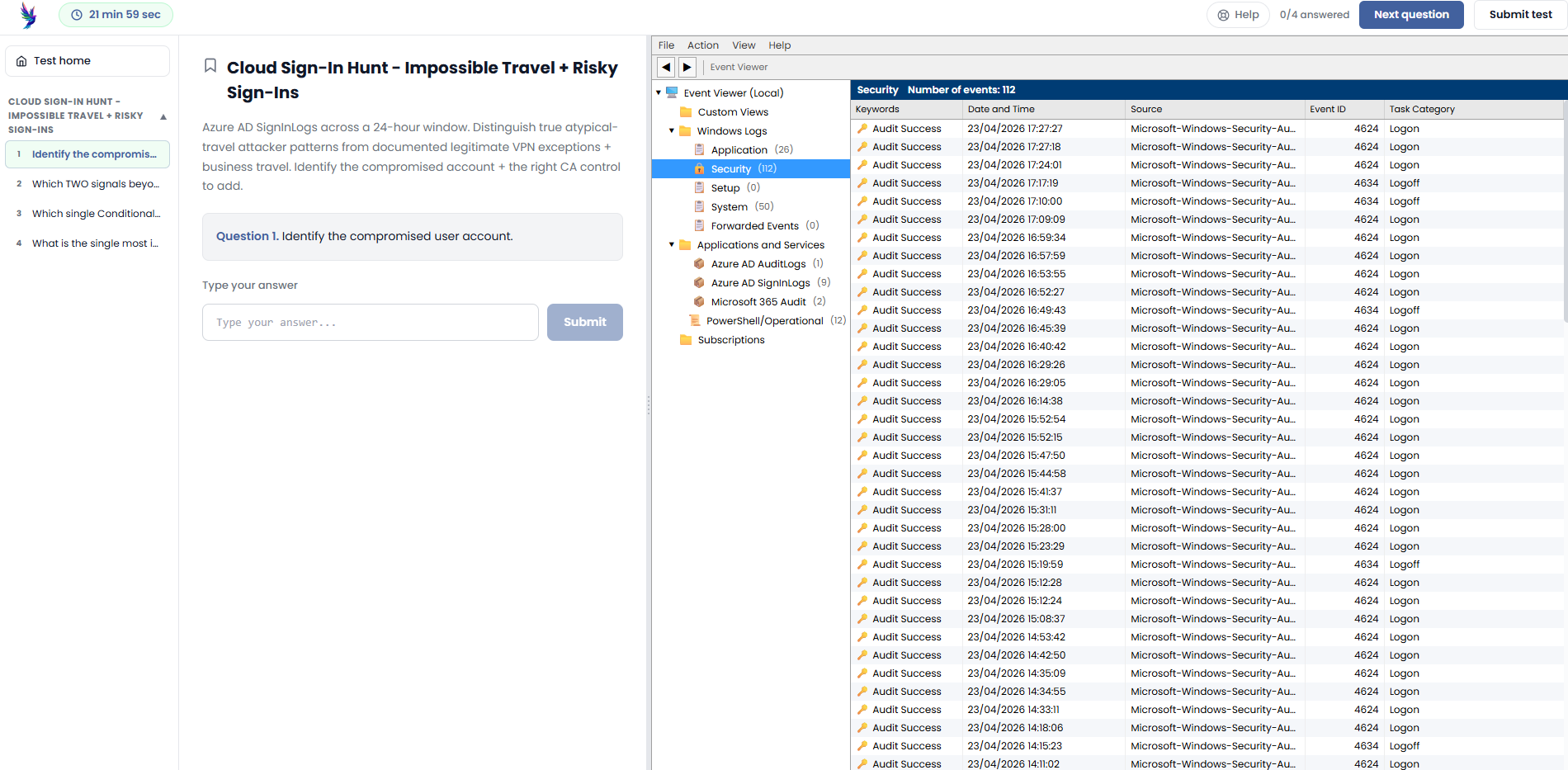Viewport: 1568px width, 770px height.
Task: Click the site bird logo
Action: 28,15
